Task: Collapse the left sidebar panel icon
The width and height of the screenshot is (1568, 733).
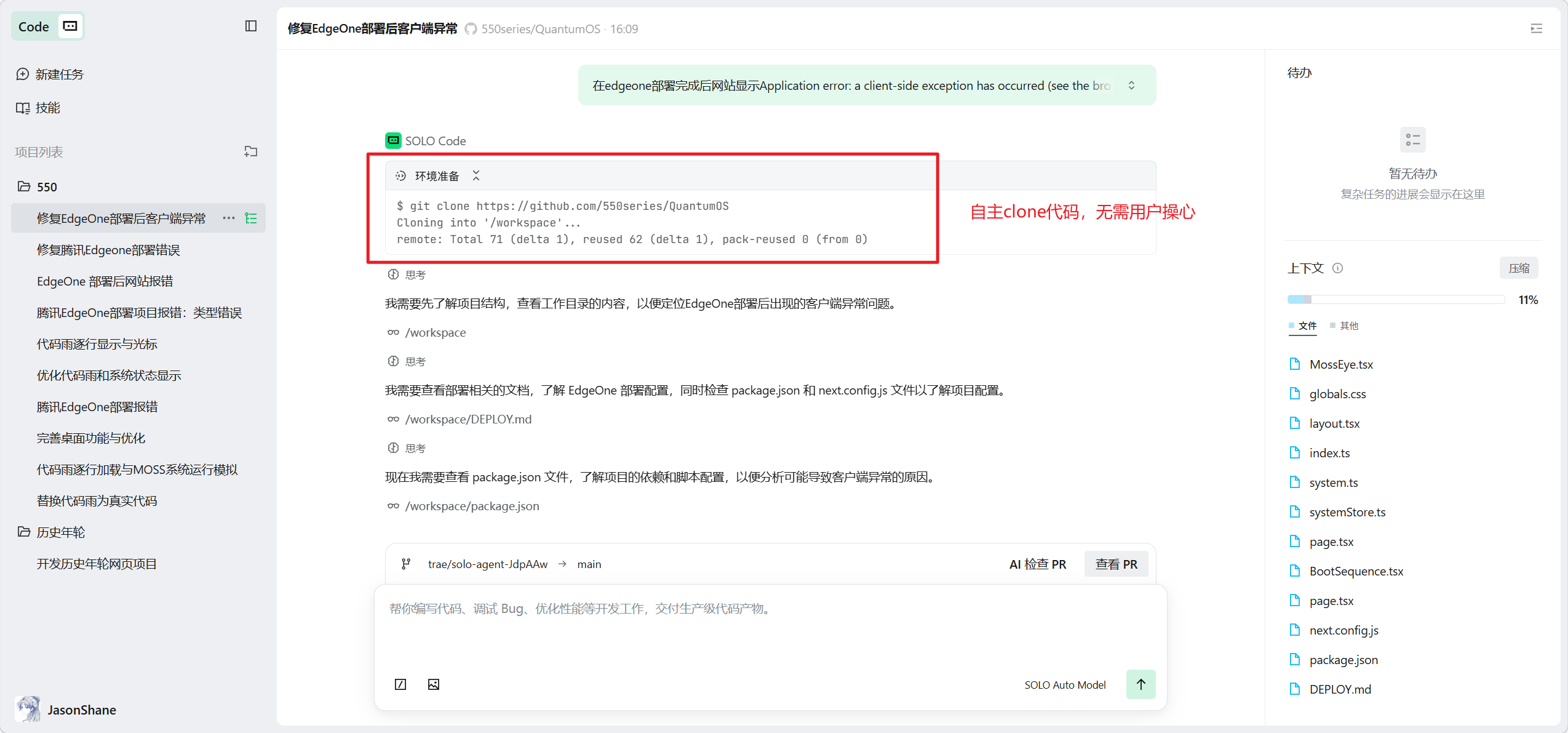Action: click(x=250, y=26)
